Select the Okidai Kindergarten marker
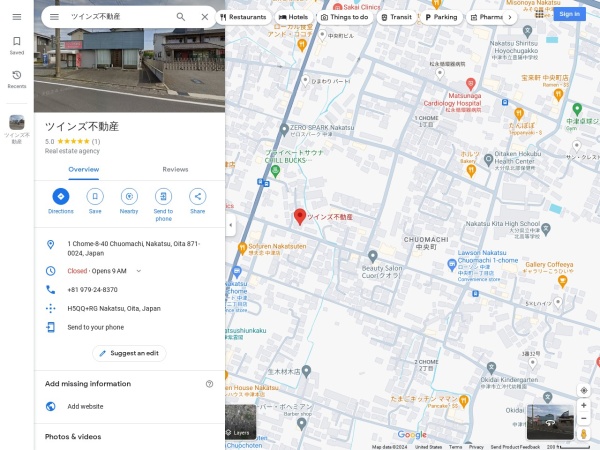 click(x=491, y=368)
